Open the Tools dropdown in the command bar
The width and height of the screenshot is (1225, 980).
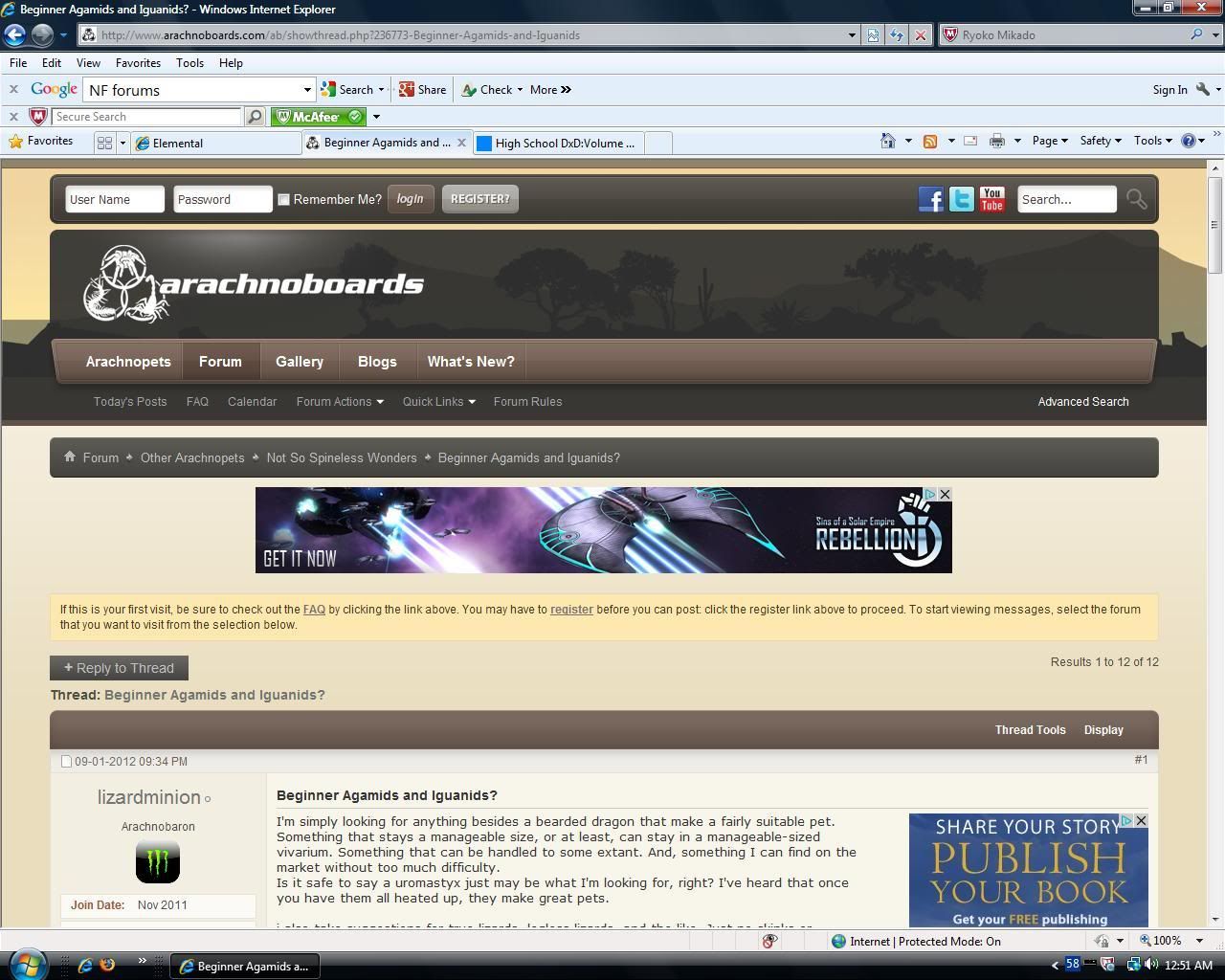point(1153,141)
